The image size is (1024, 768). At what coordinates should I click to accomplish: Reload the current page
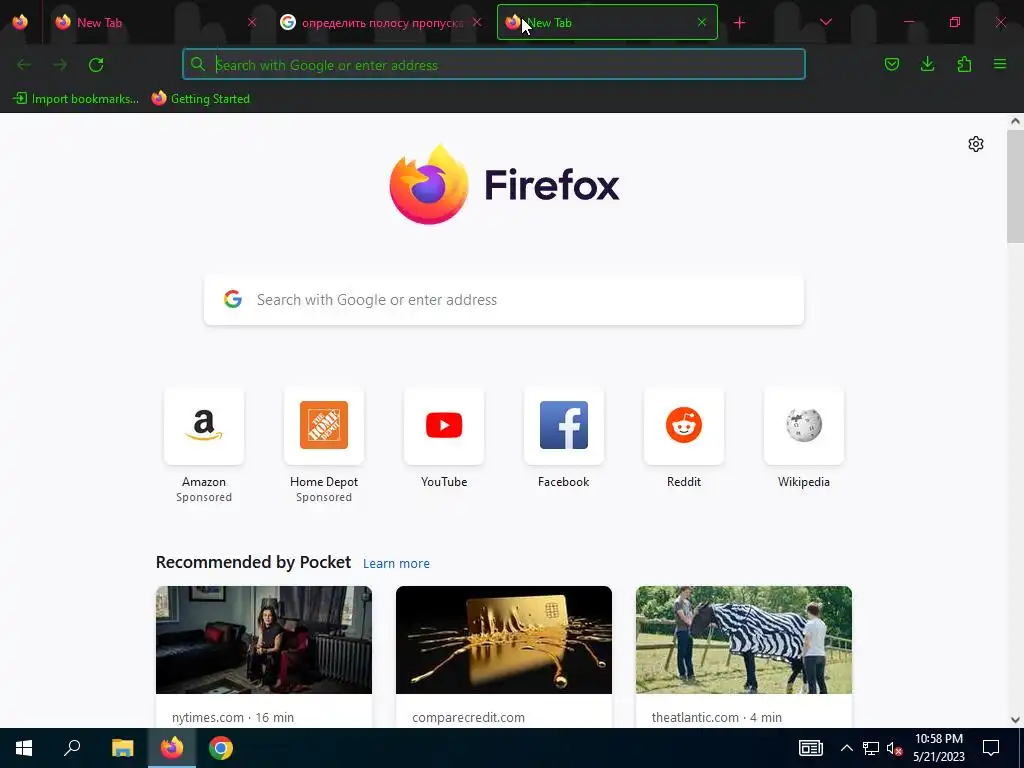pyautogui.click(x=96, y=65)
